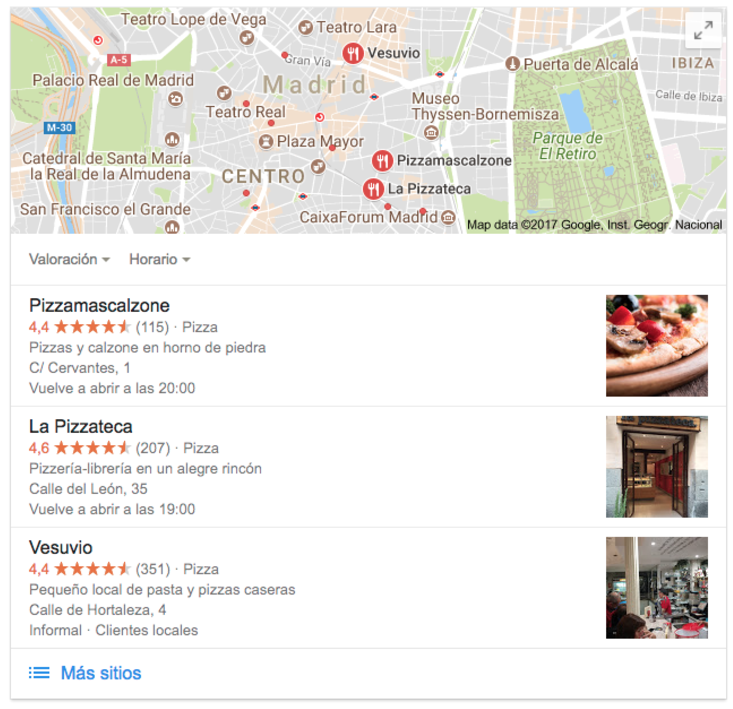Viewport: 733px width, 709px height.
Task: Click the Teatro Lara theater icon
Action: 305,28
